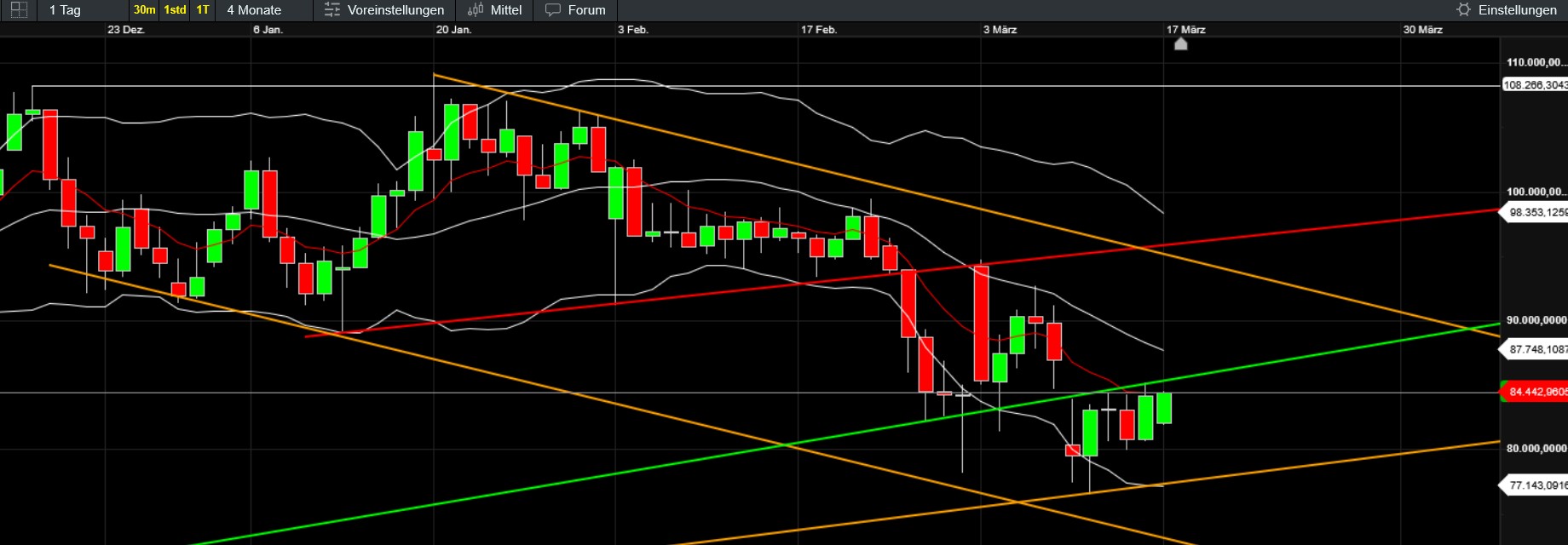Click the '20 Jan.' date axis label
Image resolution: width=1568 pixels, height=545 pixels.
(453, 30)
